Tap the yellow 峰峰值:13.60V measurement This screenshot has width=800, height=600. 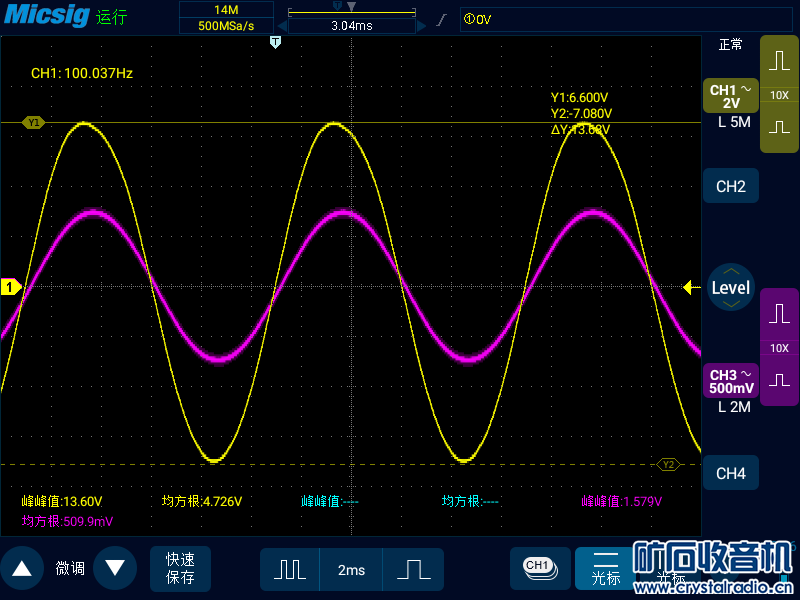click(x=62, y=502)
